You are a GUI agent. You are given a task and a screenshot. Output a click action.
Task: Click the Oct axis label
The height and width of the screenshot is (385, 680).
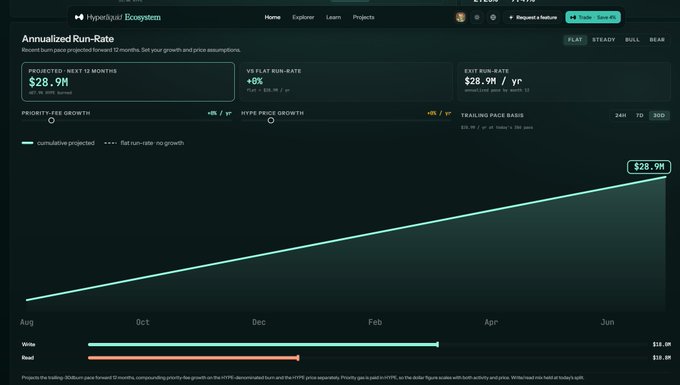point(143,322)
